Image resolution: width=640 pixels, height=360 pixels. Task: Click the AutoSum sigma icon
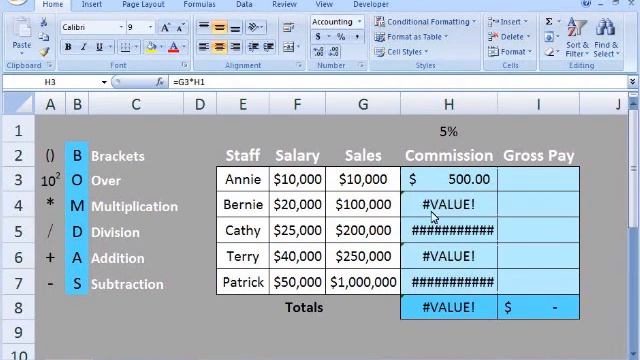click(549, 21)
